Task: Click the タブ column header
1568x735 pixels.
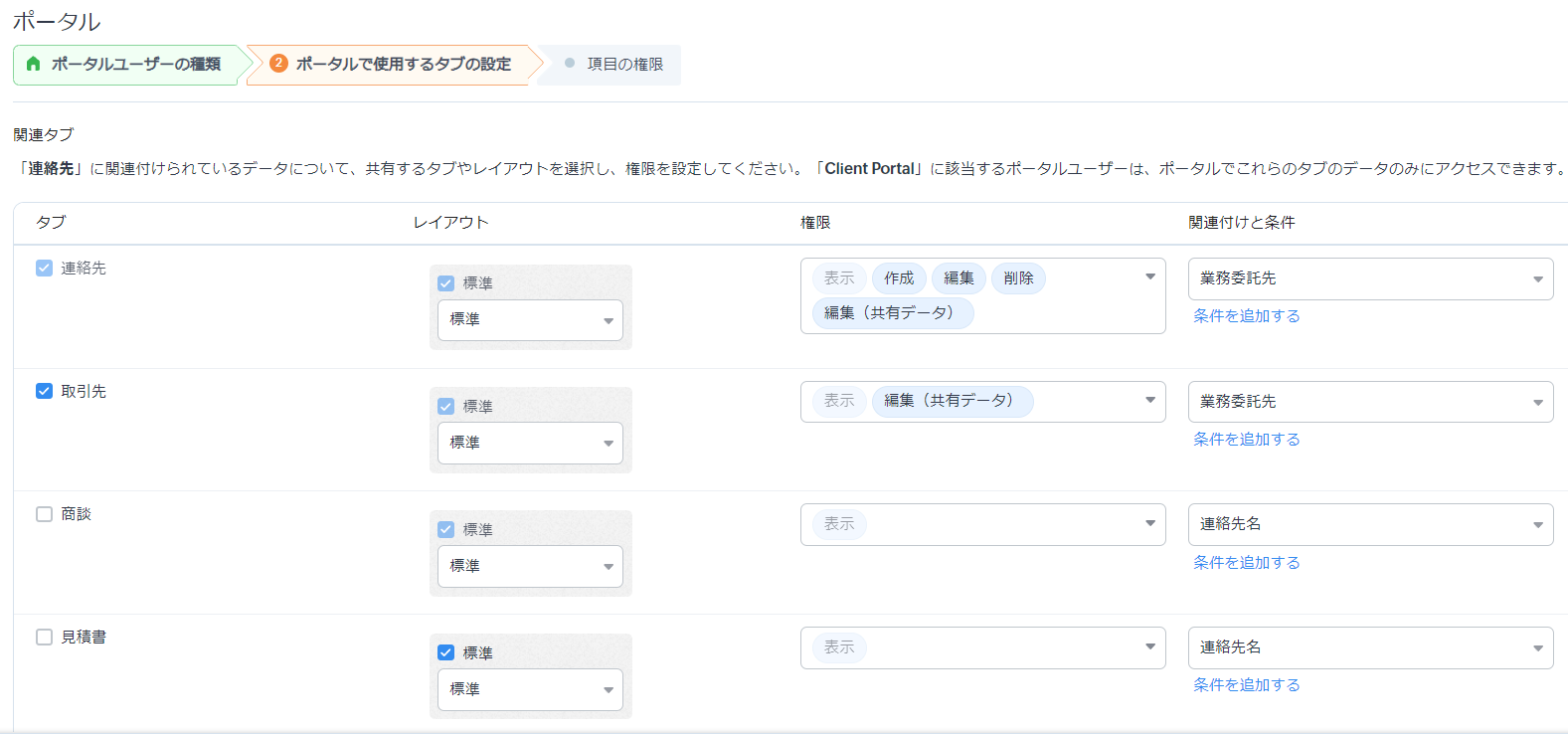Action: click(51, 223)
